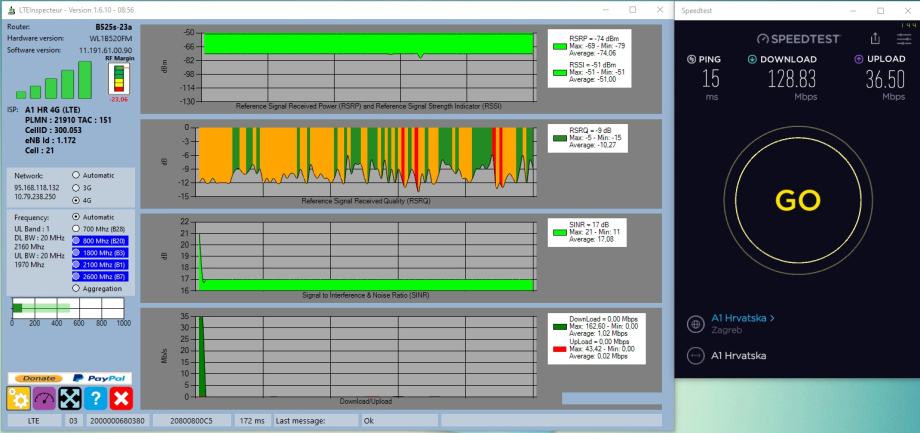Click the purple speedometer icon
Image resolution: width=920 pixels, height=433 pixels.
tap(45, 399)
